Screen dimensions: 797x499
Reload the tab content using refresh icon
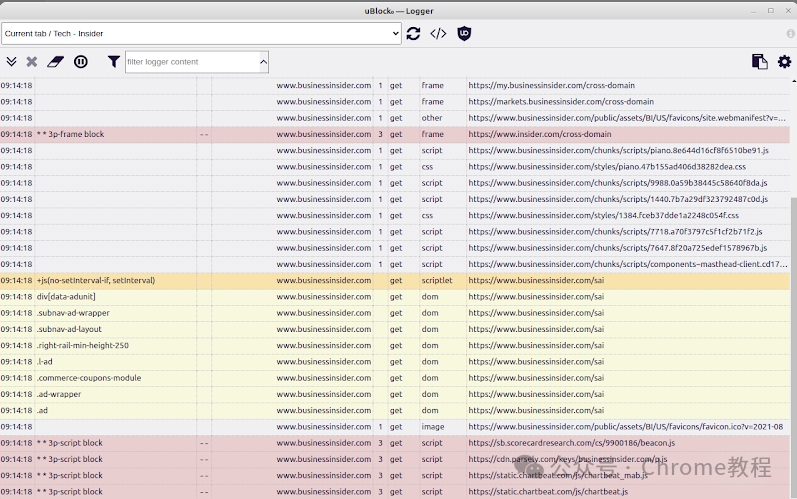click(413, 34)
